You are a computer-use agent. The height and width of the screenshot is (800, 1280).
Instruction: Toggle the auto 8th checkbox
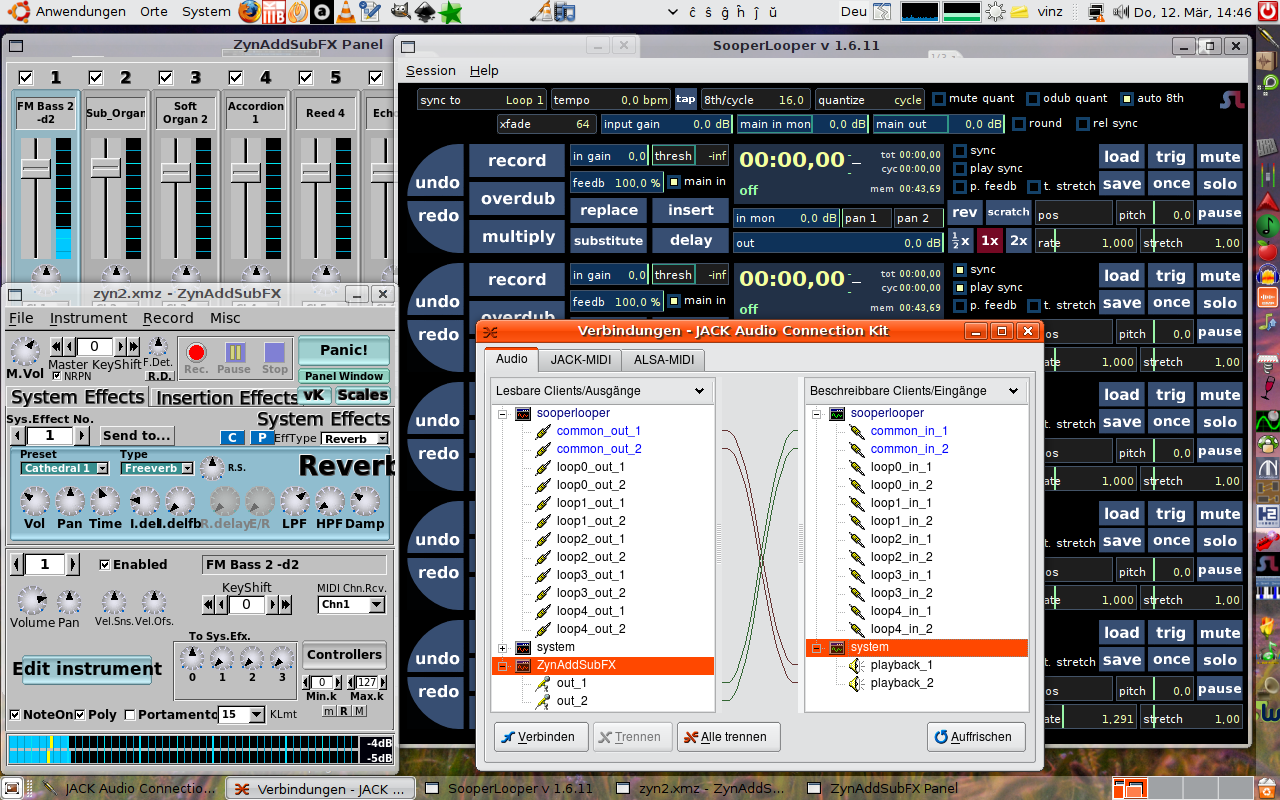tap(1127, 99)
